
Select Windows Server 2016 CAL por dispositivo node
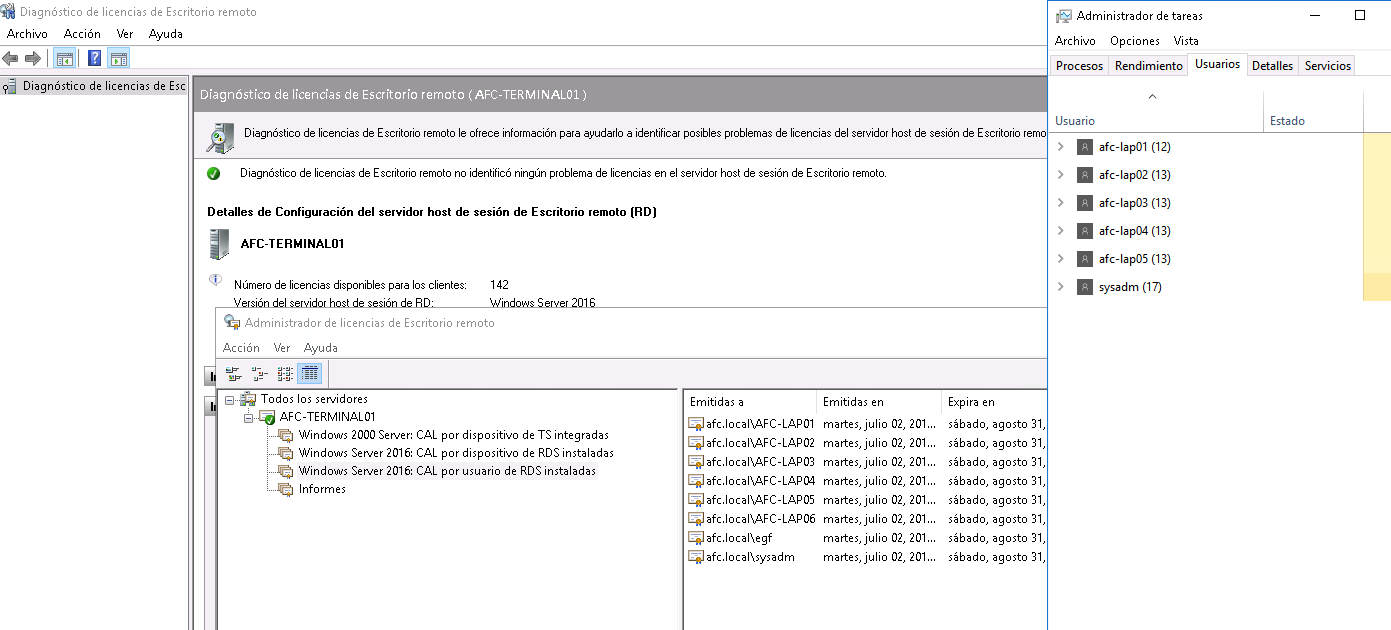pos(456,453)
